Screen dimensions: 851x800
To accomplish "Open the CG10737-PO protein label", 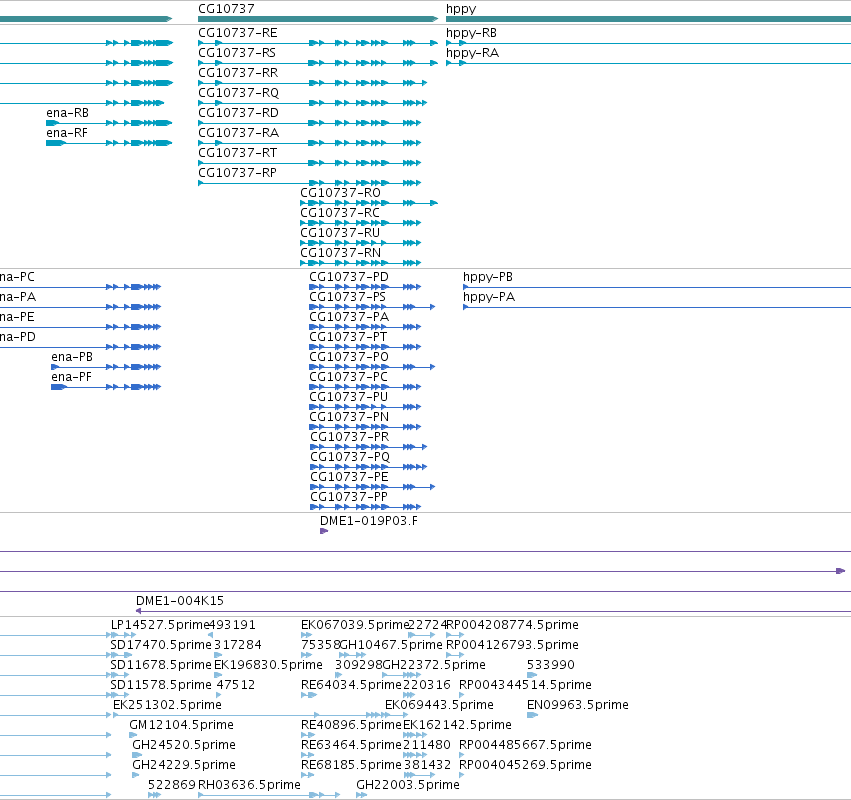I will coord(349,357).
